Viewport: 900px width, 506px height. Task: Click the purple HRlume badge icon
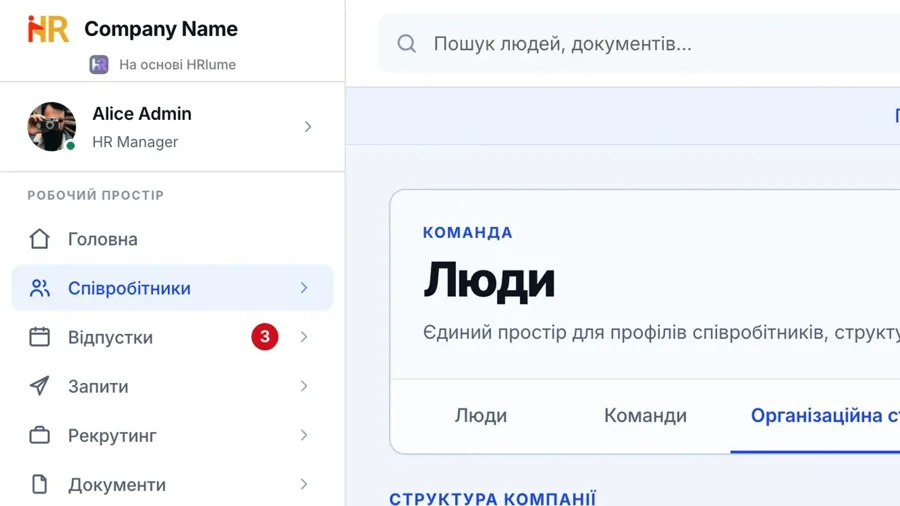click(x=99, y=64)
